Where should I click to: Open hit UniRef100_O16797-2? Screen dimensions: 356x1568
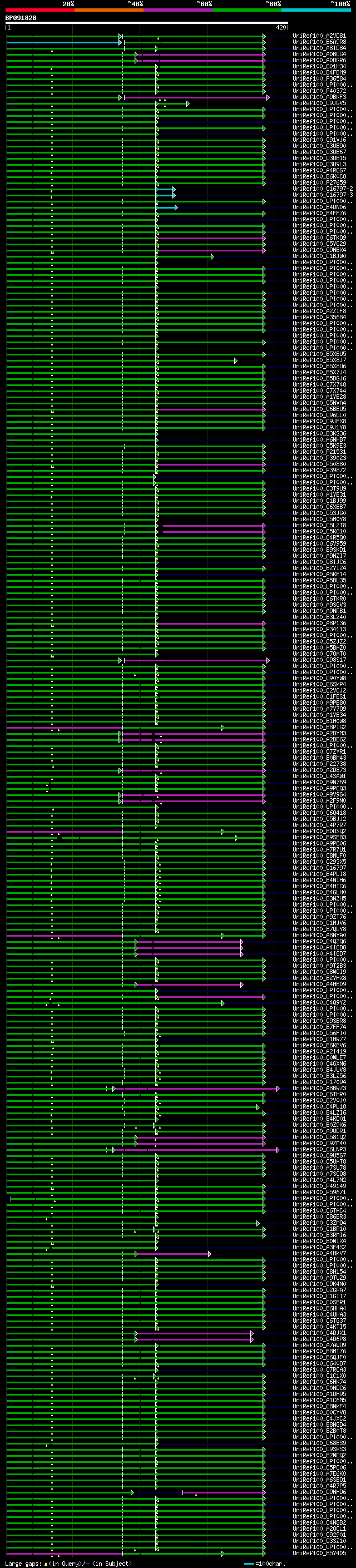[323, 189]
